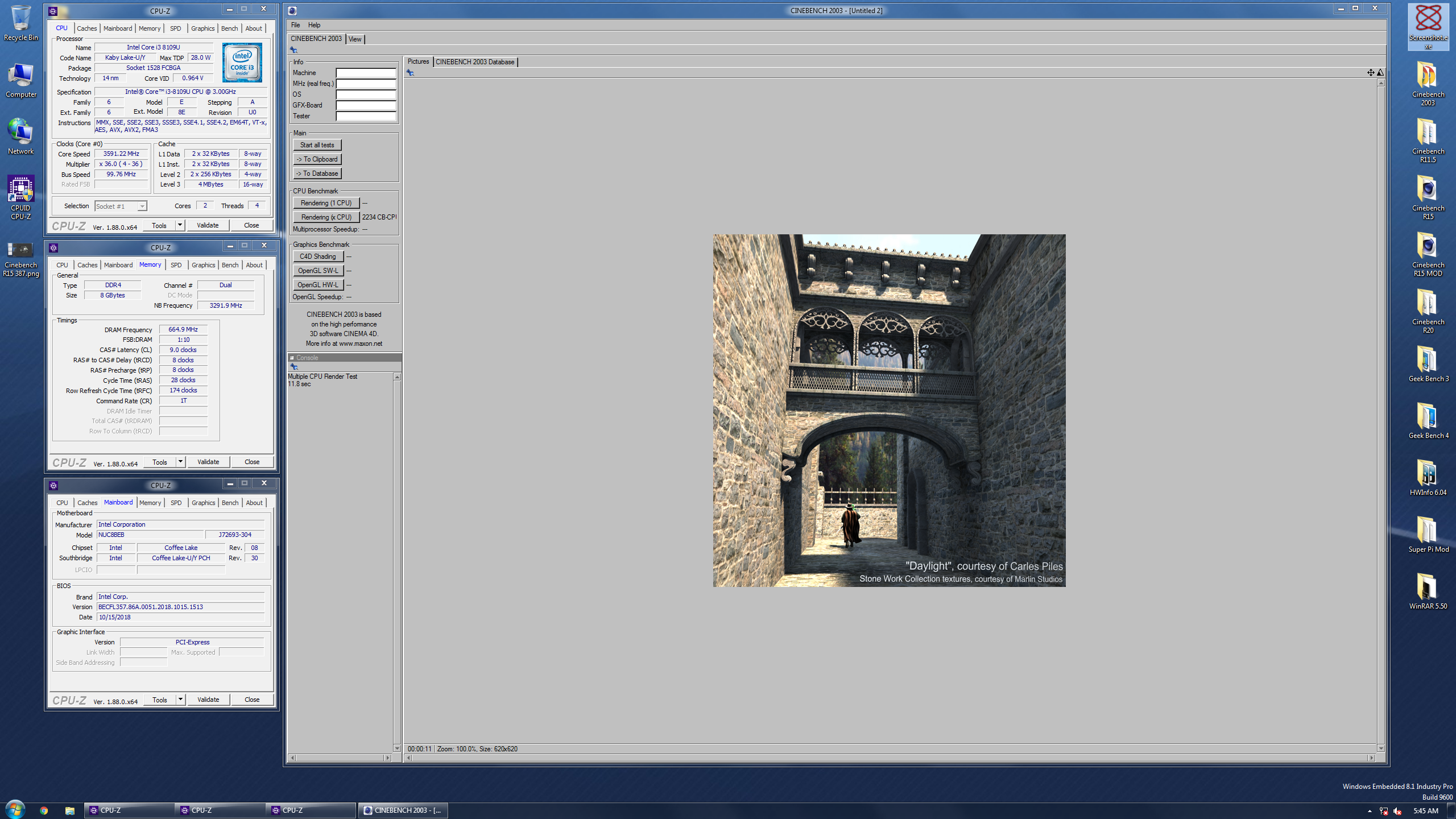This screenshot has height=819, width=1456.
Task: Open the Recycle Bin desktop icon
Action: (x=21, y=23)
